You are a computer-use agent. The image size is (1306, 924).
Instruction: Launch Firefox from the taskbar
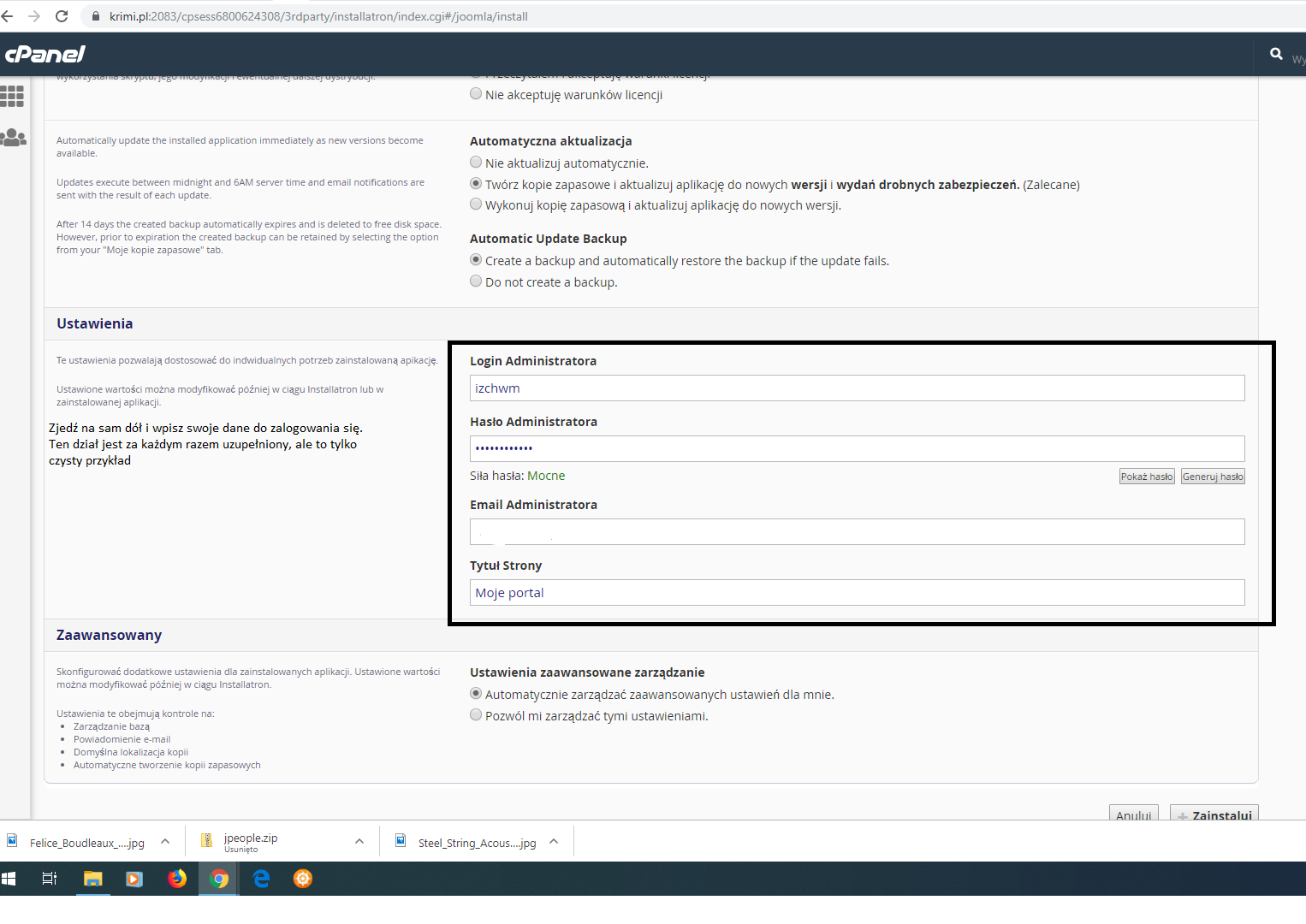tap(176, 879)
